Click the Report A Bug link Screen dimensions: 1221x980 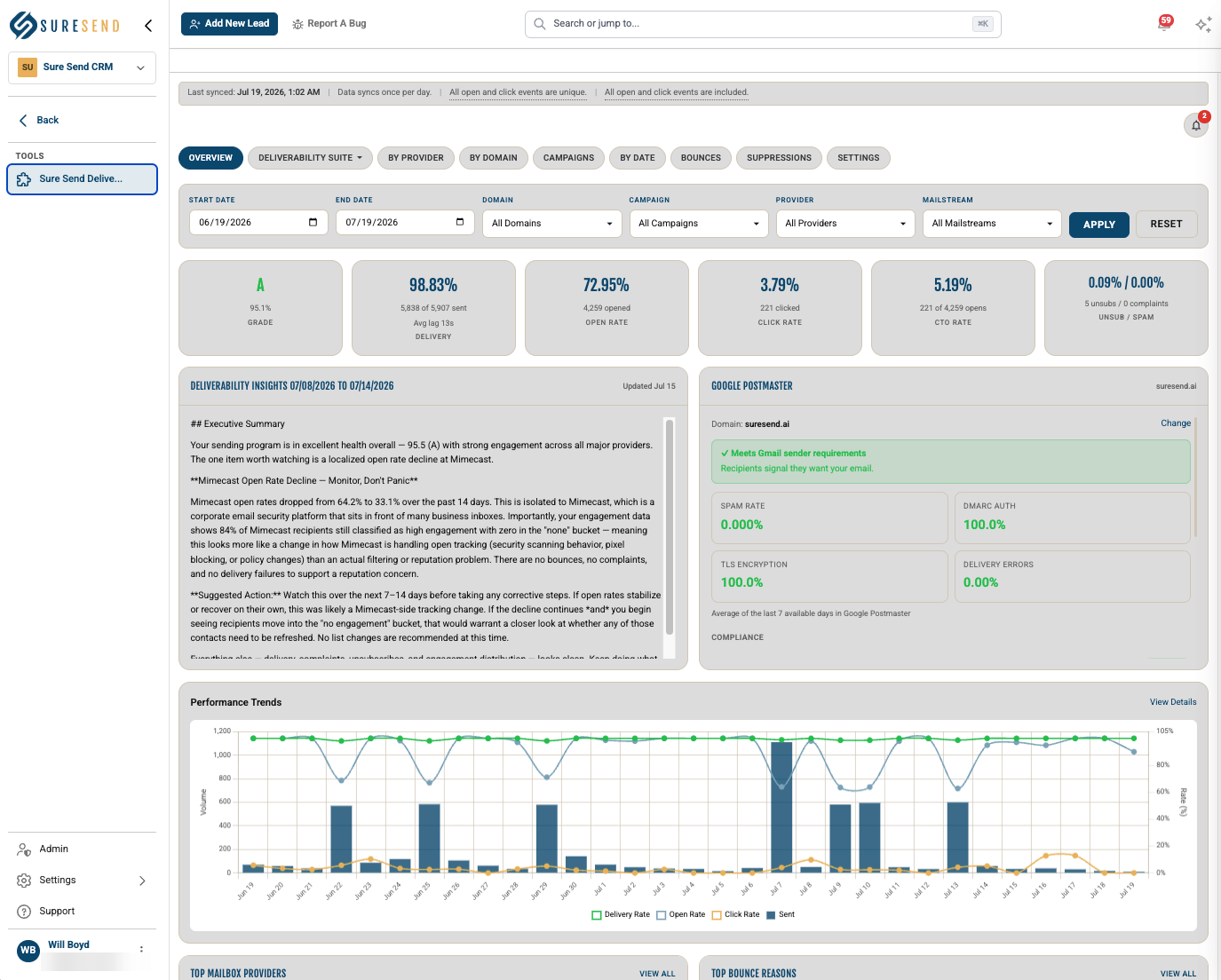point(329,24)
